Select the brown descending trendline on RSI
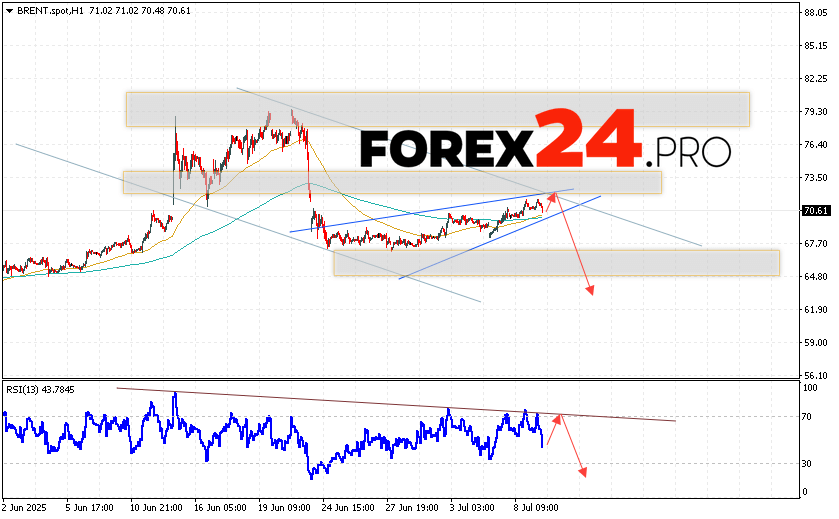Viewport: 839px width, 519px height. (400, 404)
